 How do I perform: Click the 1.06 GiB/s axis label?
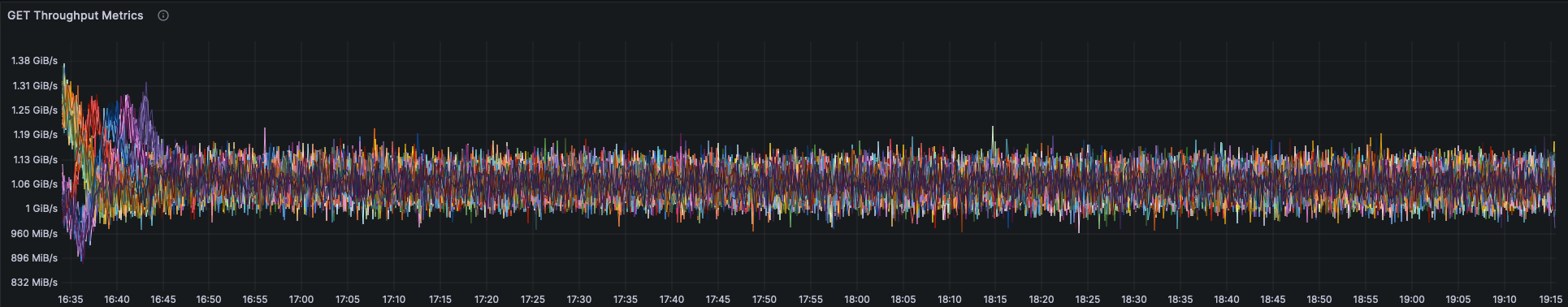(x=34, y=184)
